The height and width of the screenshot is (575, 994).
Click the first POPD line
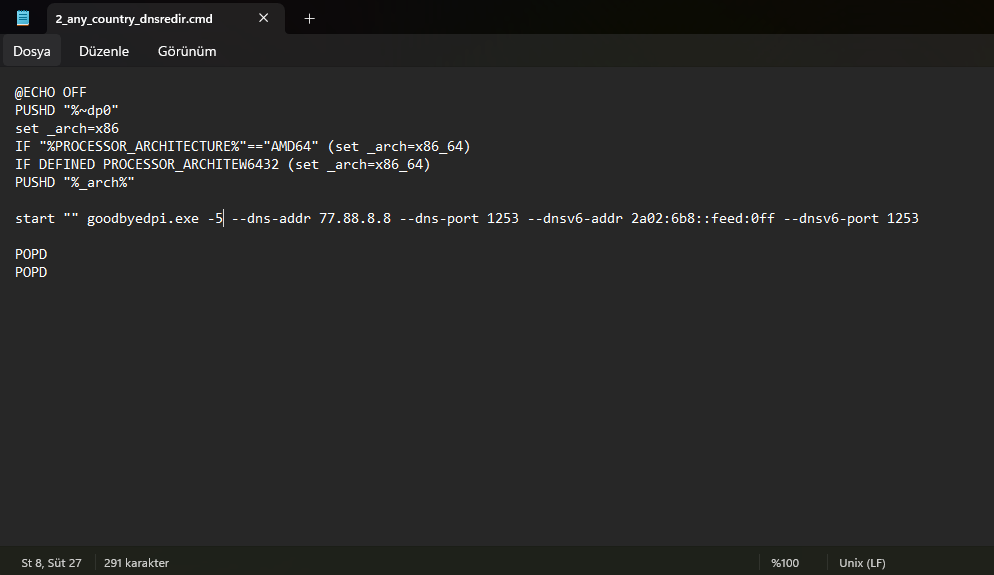coord(31,254)
